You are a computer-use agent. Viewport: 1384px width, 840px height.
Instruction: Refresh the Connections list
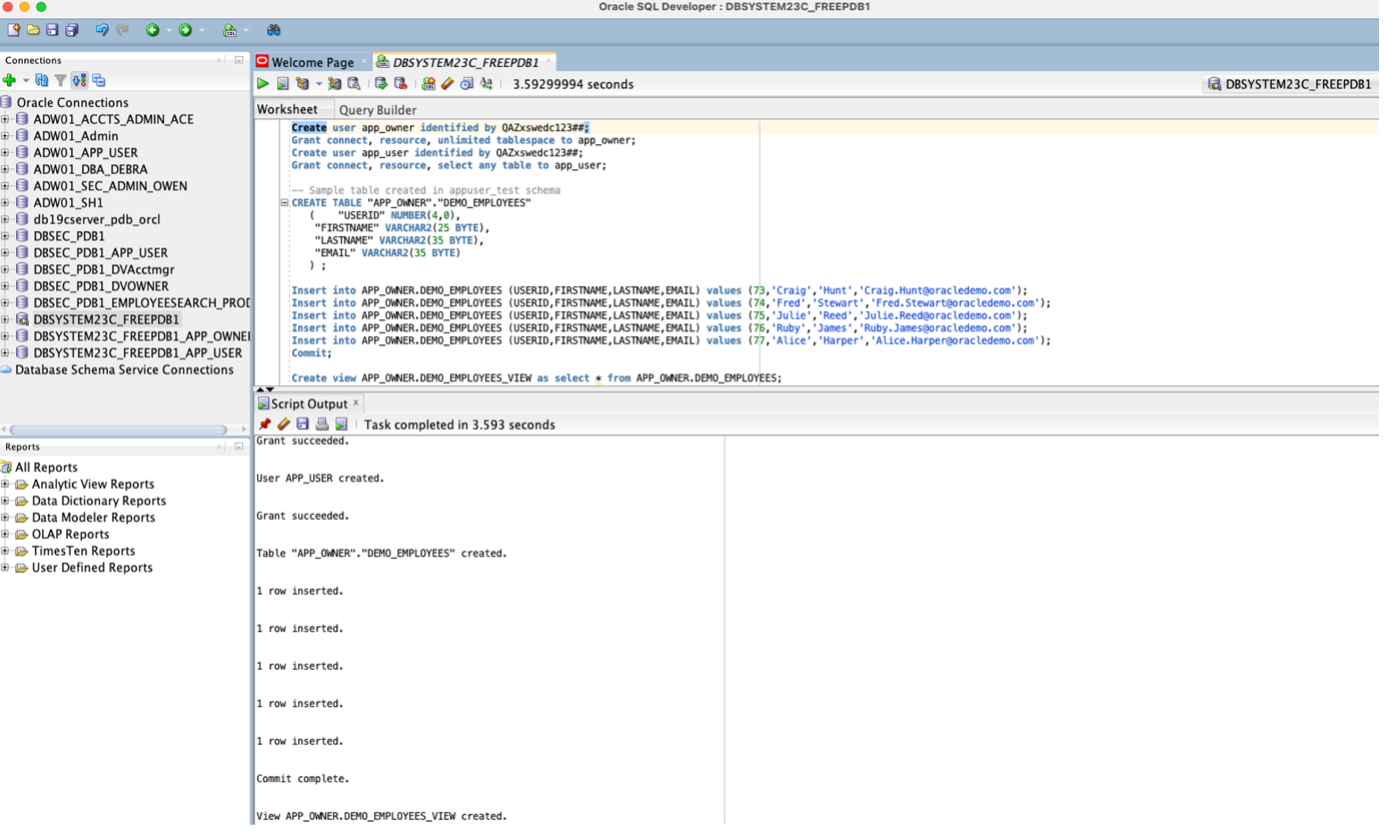[41, 80]
